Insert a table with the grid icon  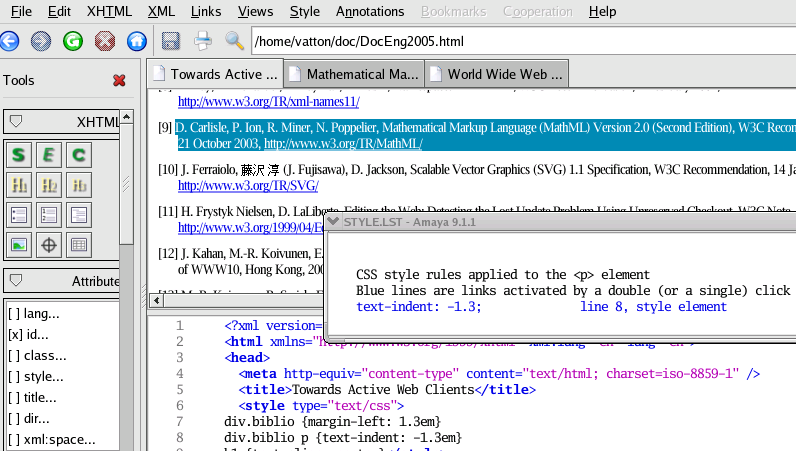[x=79, y=245]
